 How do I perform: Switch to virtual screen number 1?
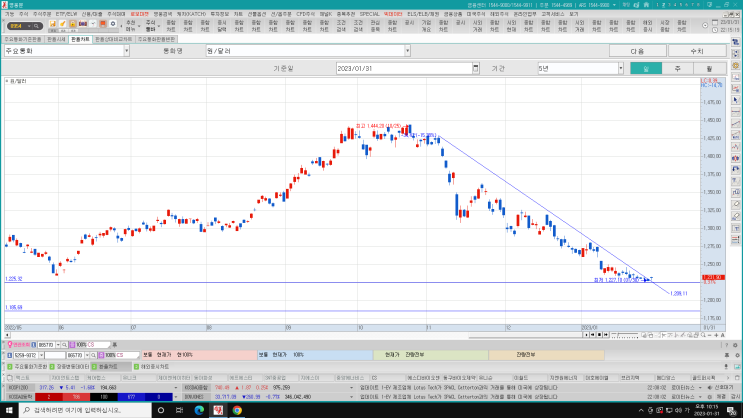tap(657, 5)
